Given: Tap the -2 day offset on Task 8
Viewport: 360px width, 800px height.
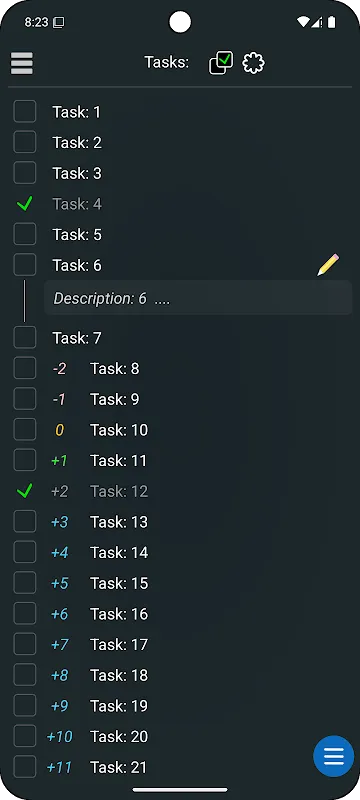Looking at the screenshot, I should (59, 368).
